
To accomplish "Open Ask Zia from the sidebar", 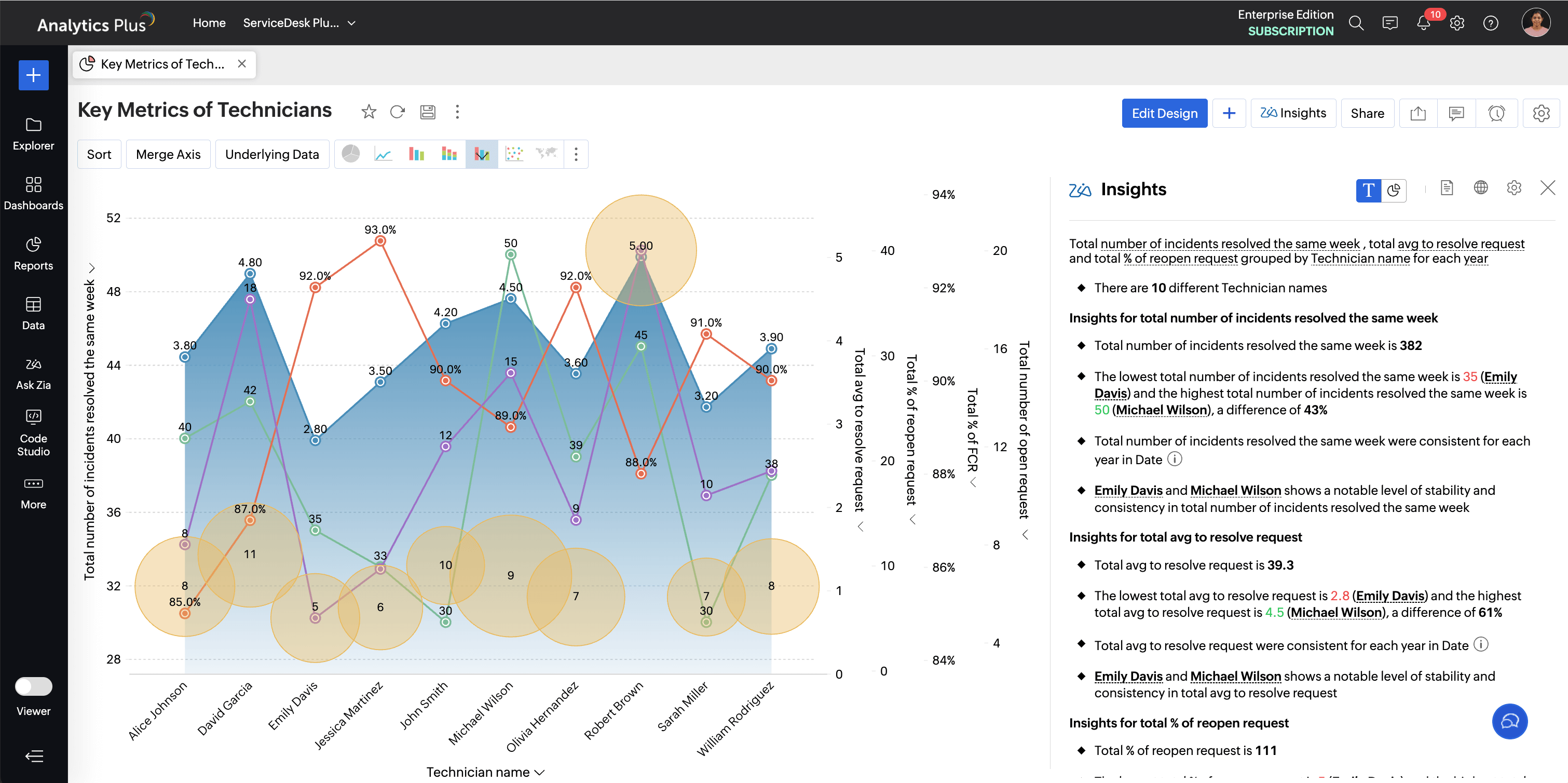I will coord(33,372).
